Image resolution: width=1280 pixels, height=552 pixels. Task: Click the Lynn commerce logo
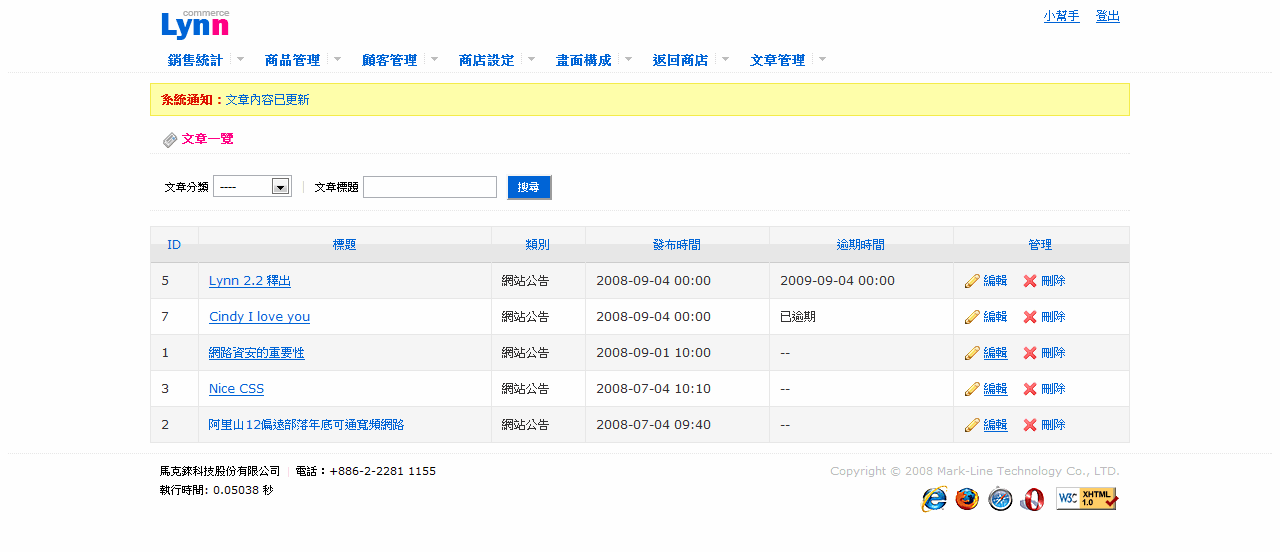tap(195, 24)
